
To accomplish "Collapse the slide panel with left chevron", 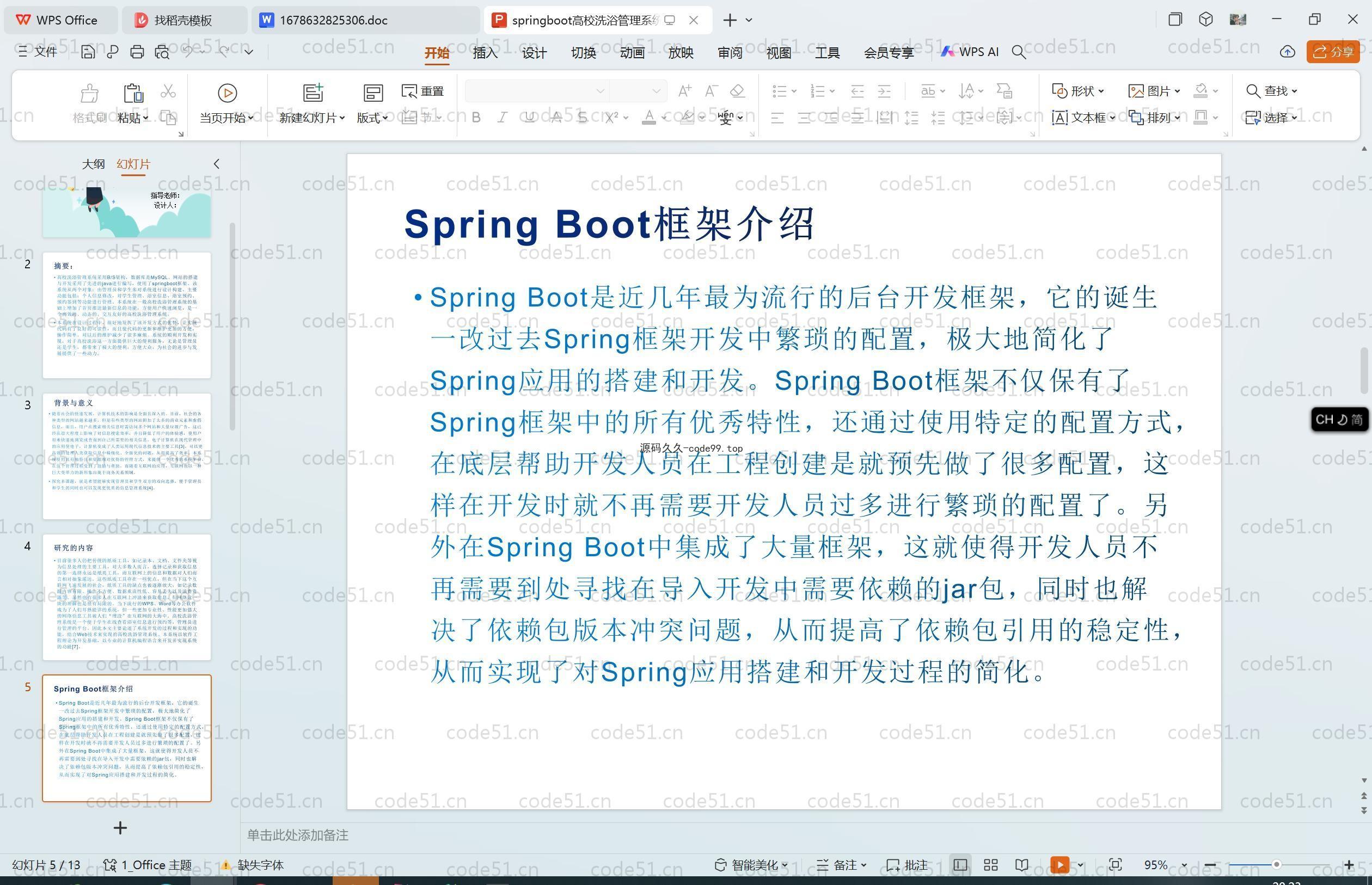I will tap(217, 164).
